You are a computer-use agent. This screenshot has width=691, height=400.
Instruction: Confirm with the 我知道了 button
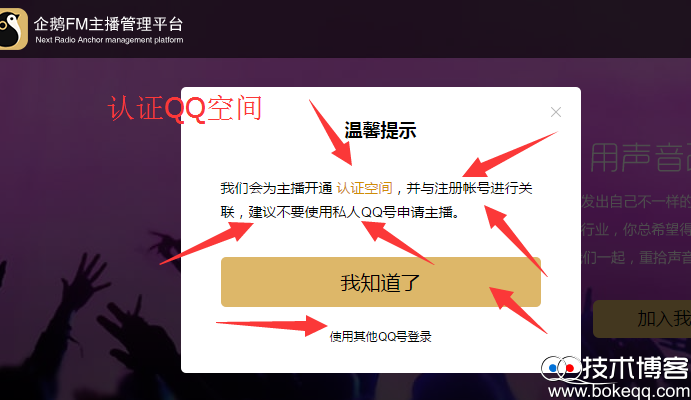[381, 282]
